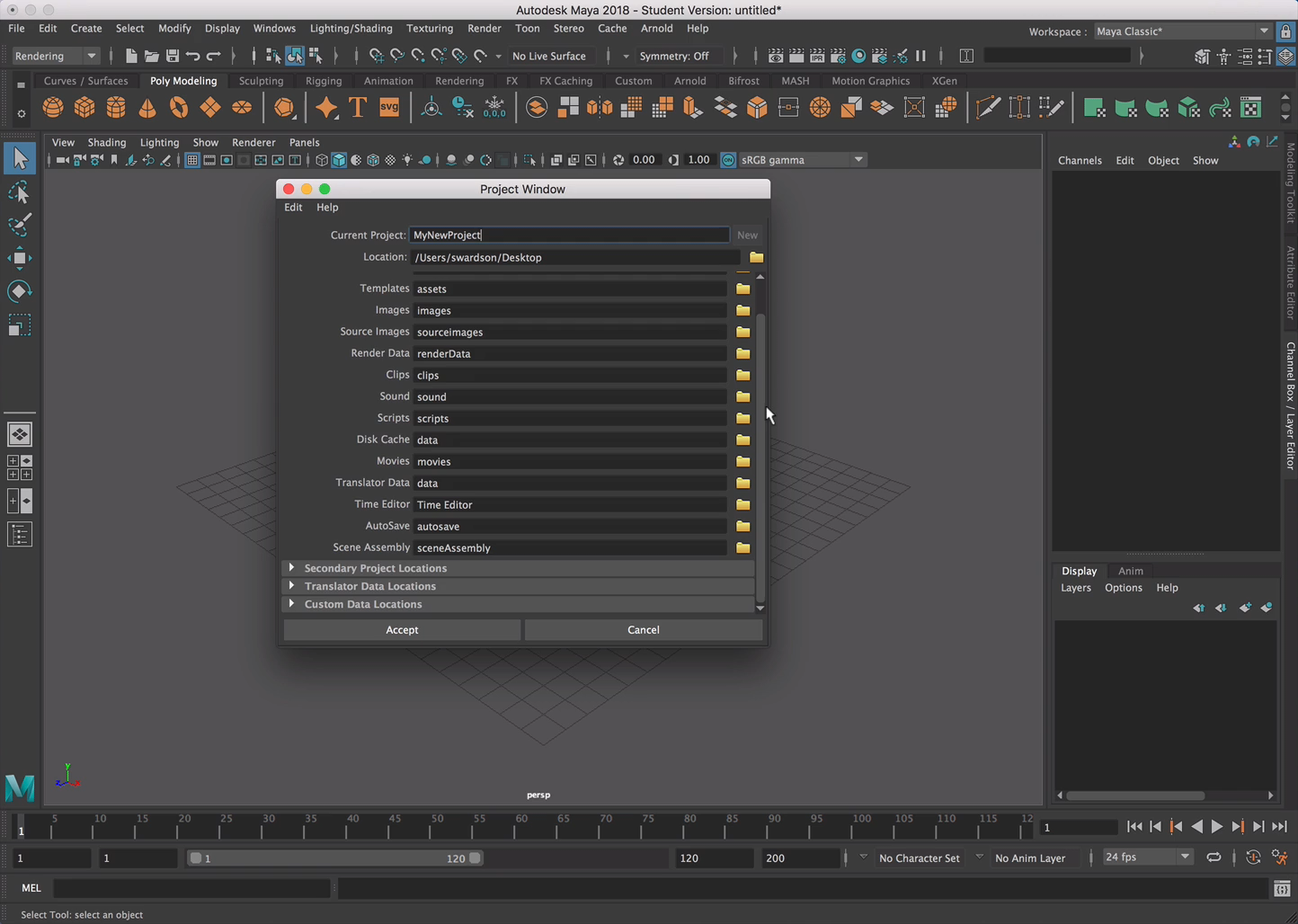Click the polygon cube shelf icon

tap(84, 108)
